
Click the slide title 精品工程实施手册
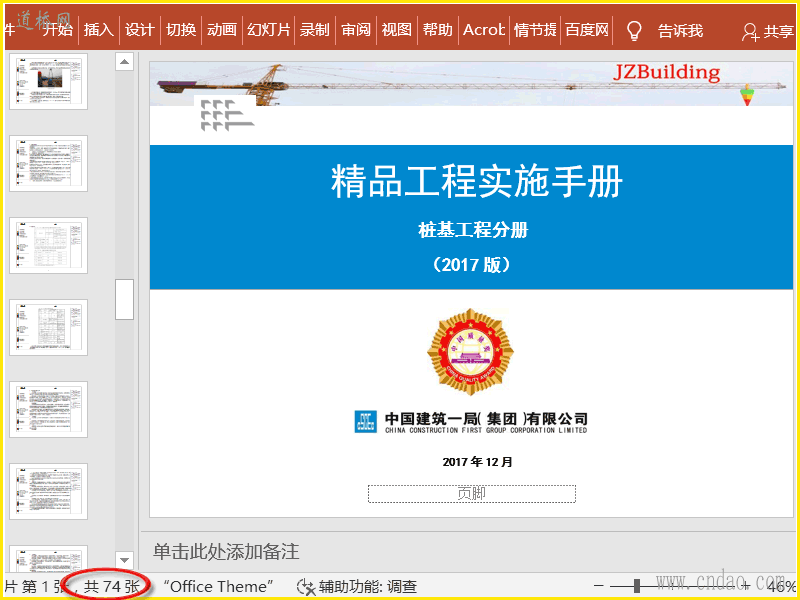[x=477, y=181]
